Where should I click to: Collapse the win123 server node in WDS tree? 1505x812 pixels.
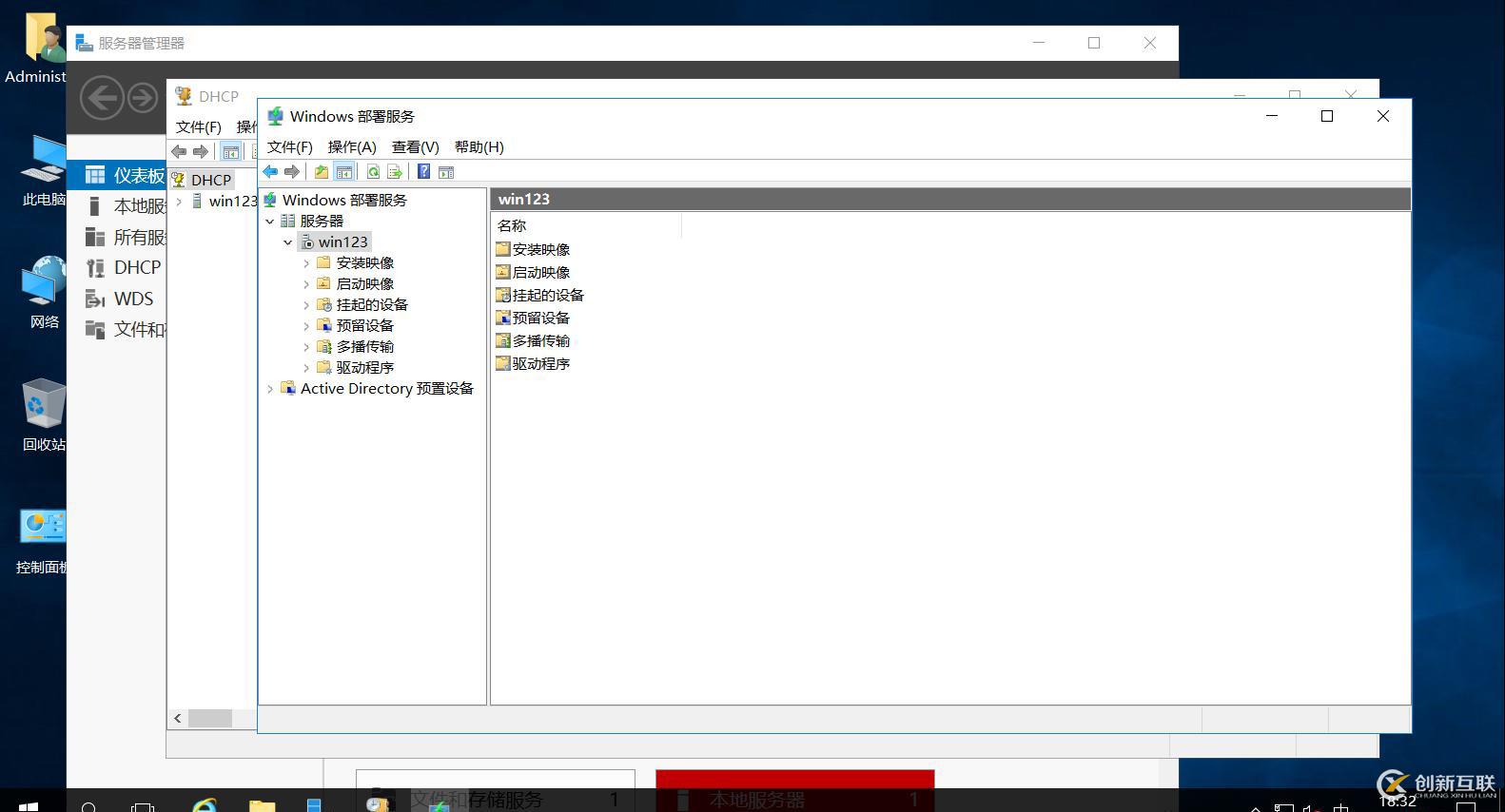point(288,242)
